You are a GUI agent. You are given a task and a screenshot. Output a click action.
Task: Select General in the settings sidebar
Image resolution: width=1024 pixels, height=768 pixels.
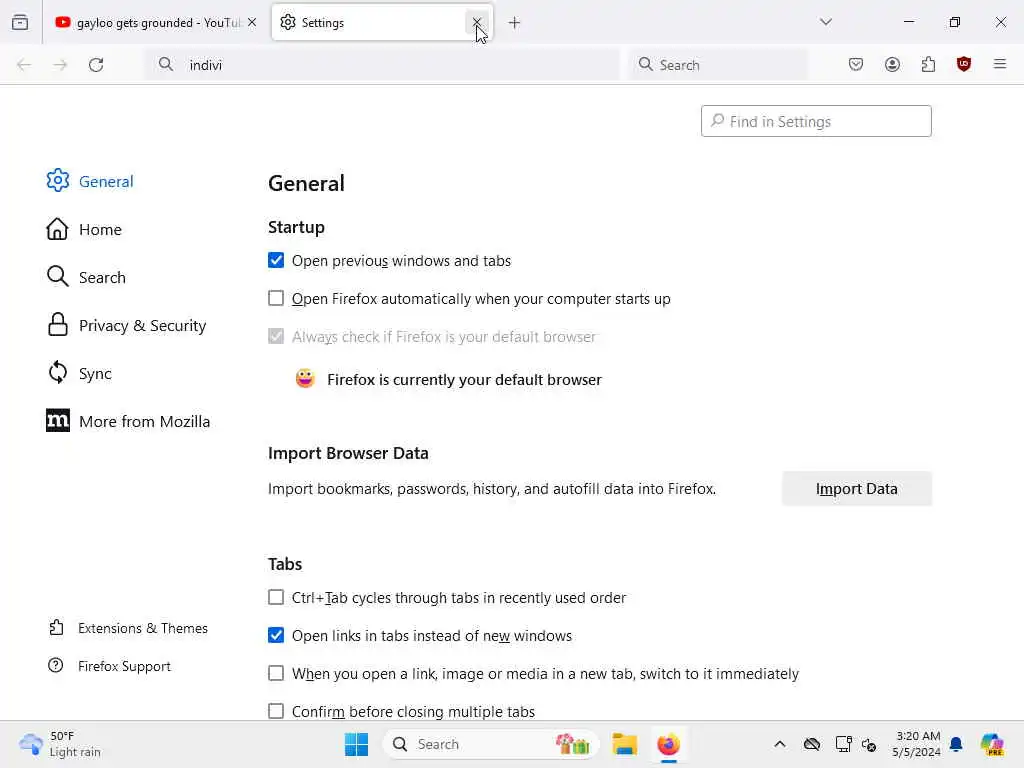tap(90, 181)
